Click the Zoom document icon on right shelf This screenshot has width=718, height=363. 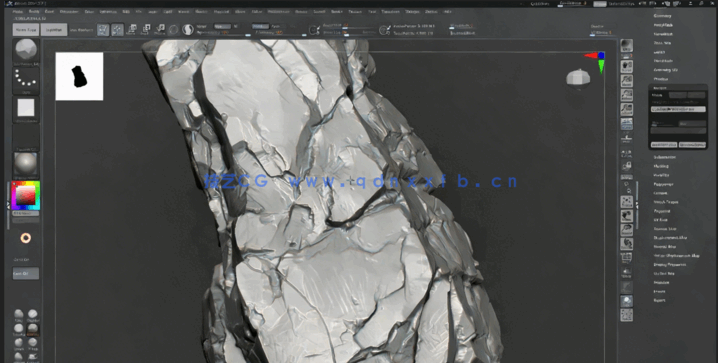(x=626, y=81)
